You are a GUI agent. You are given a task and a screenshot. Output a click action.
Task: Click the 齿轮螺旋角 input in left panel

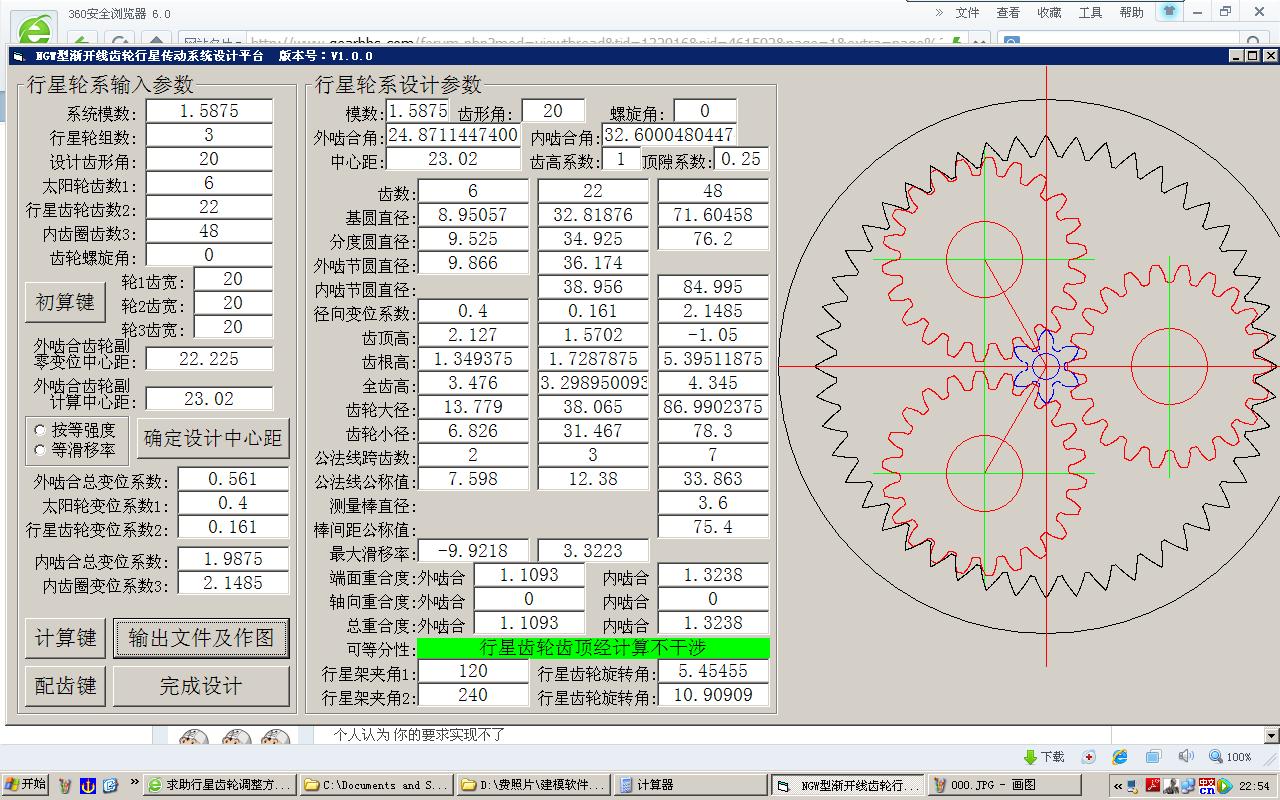pyautogui.click(x=209, y=255)
